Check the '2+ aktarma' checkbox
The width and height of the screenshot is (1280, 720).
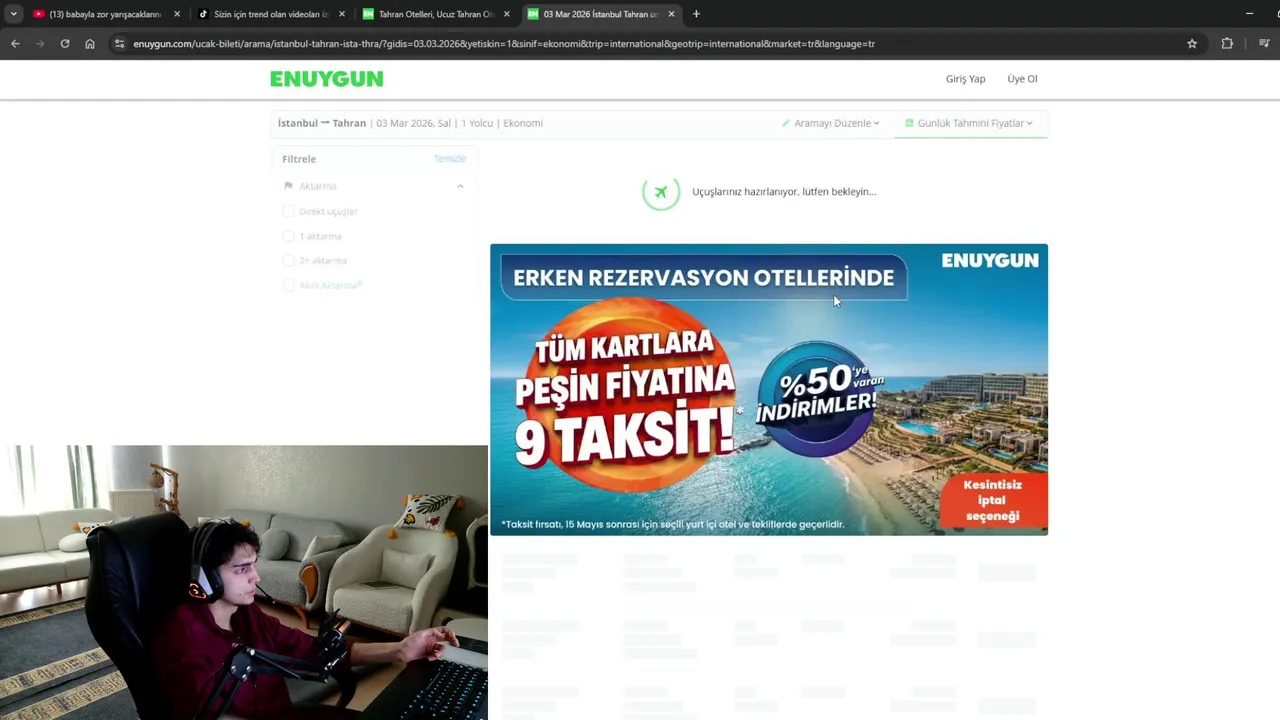(288, 260)
